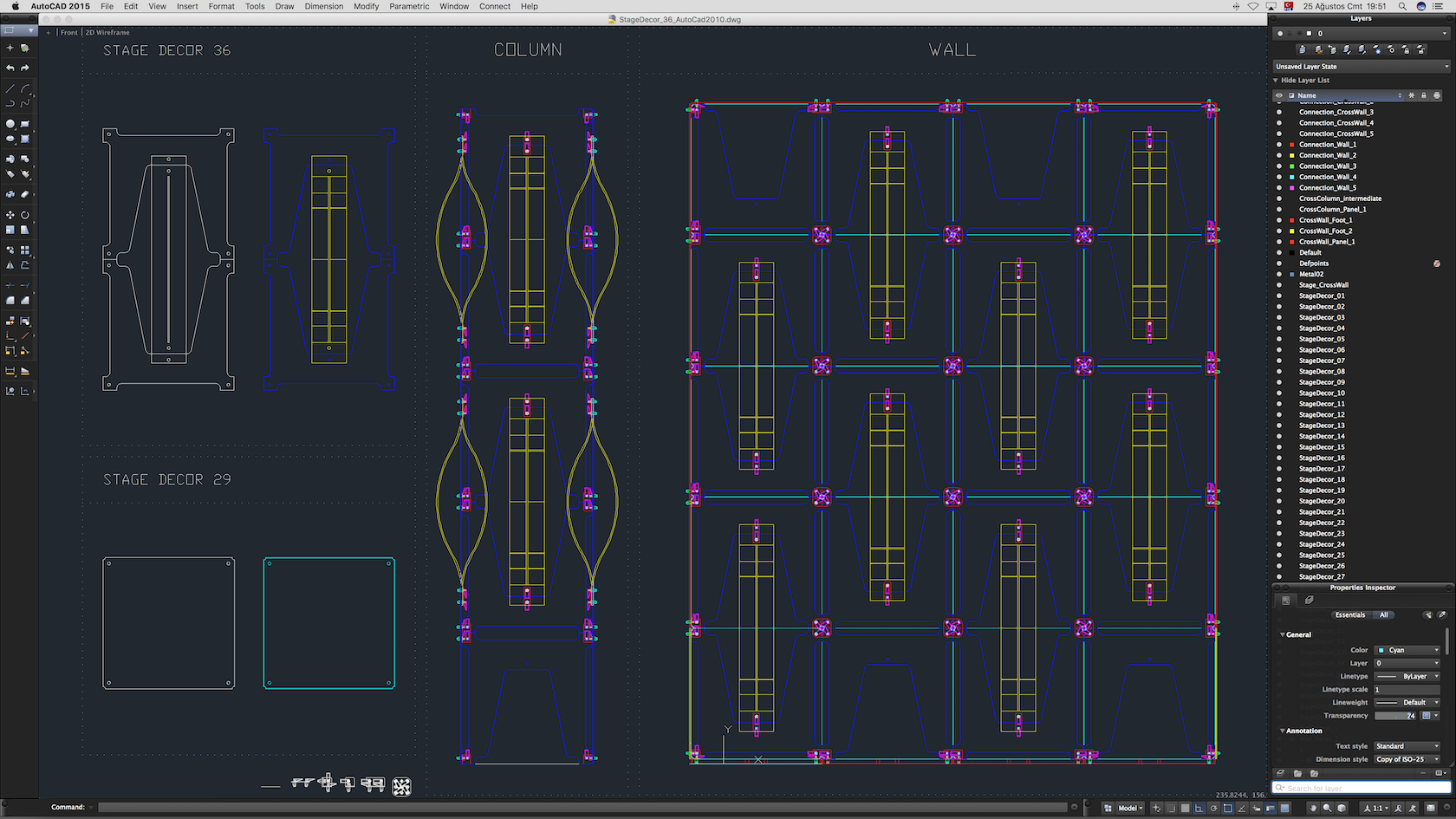Click the Pan hand icon in status bar

[1313, 808]
